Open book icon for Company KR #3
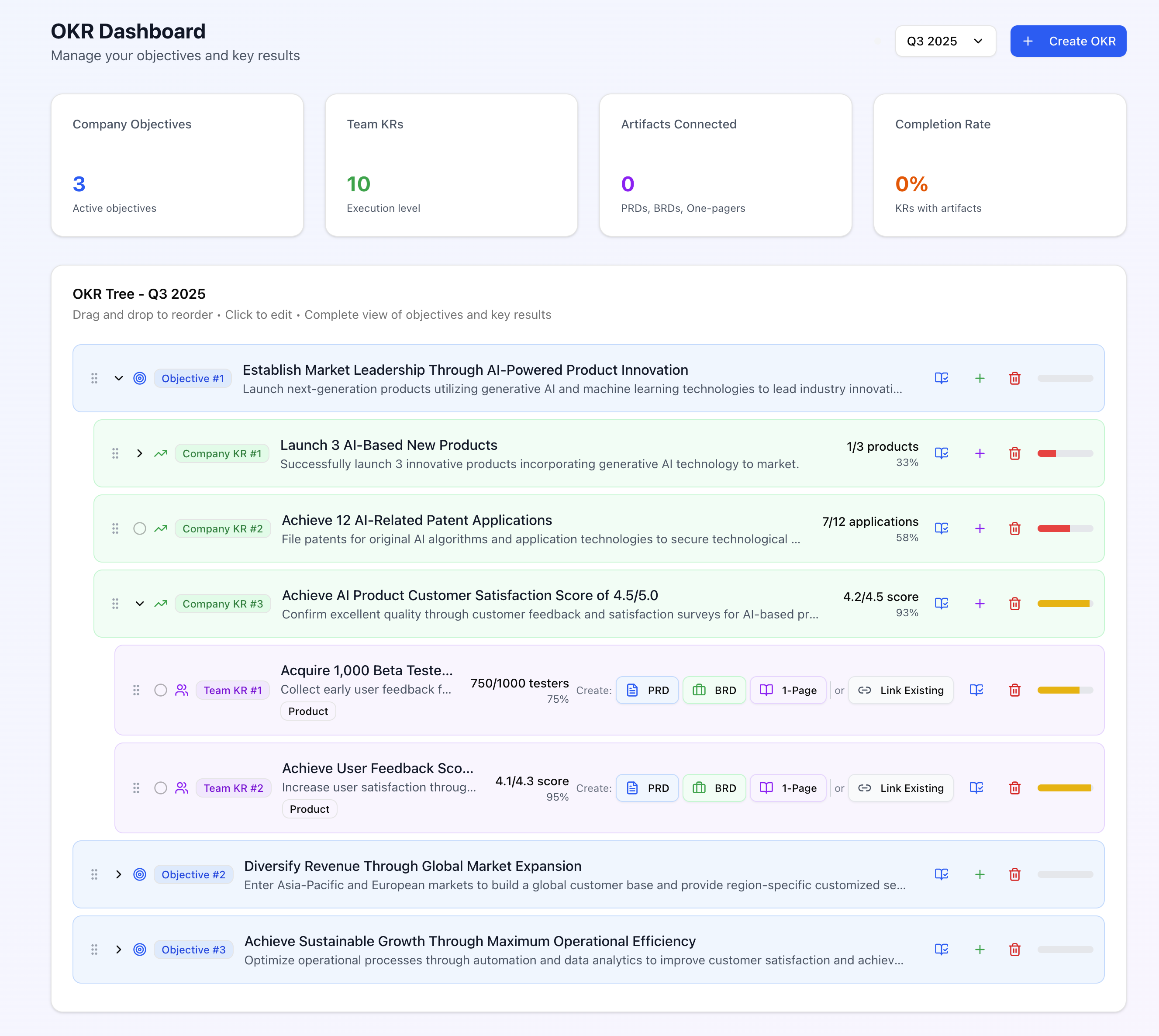This screenshot has height=1036, width=1159. (x=941, y=603)
